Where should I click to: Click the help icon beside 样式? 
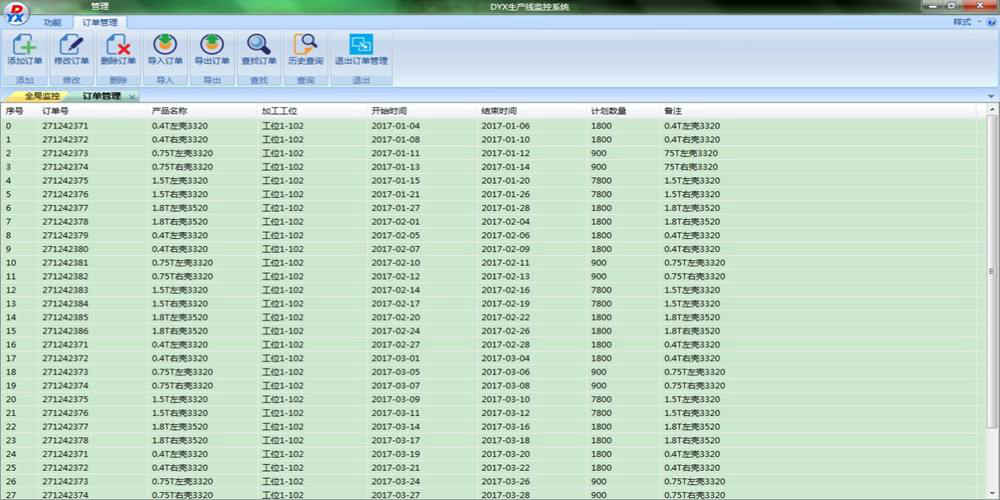[x=992, y=22]
